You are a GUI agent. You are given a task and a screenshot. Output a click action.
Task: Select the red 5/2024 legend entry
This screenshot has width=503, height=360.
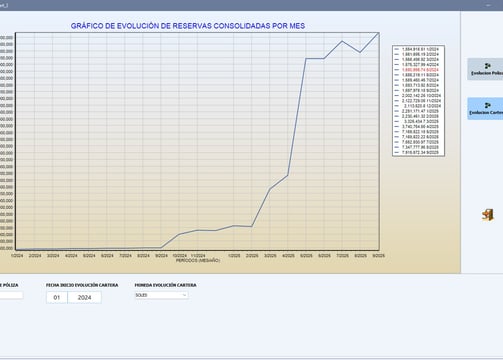click(x=418, y=70)
